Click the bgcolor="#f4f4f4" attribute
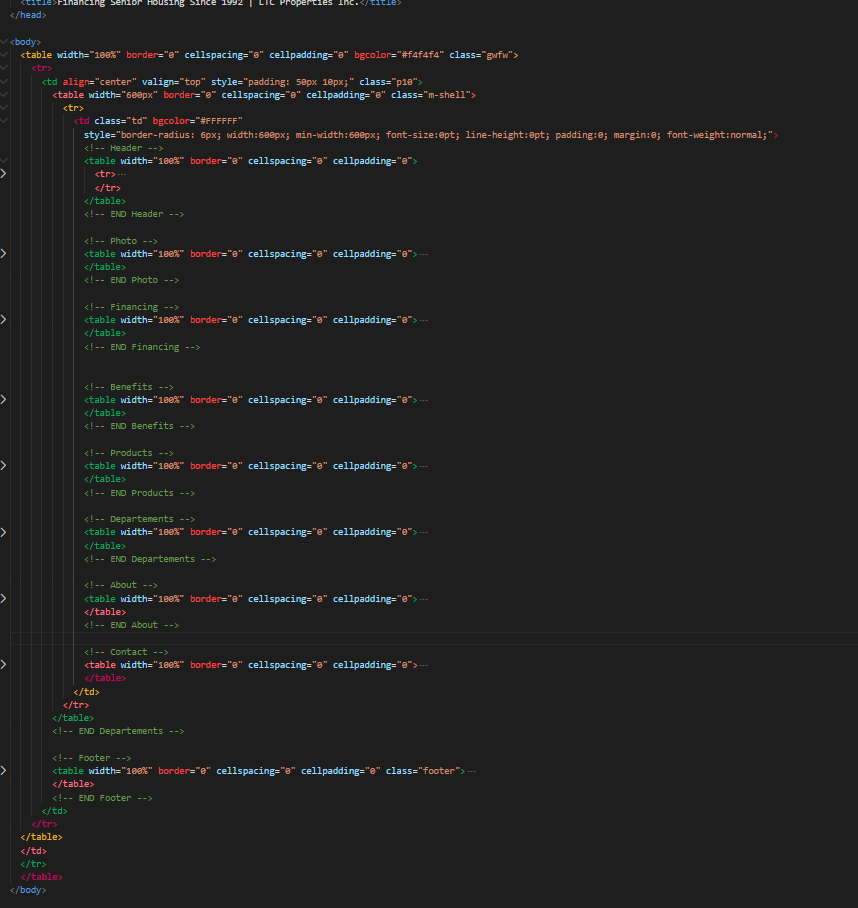Screen dimensions: 858x908 click(x=399, y=55)
